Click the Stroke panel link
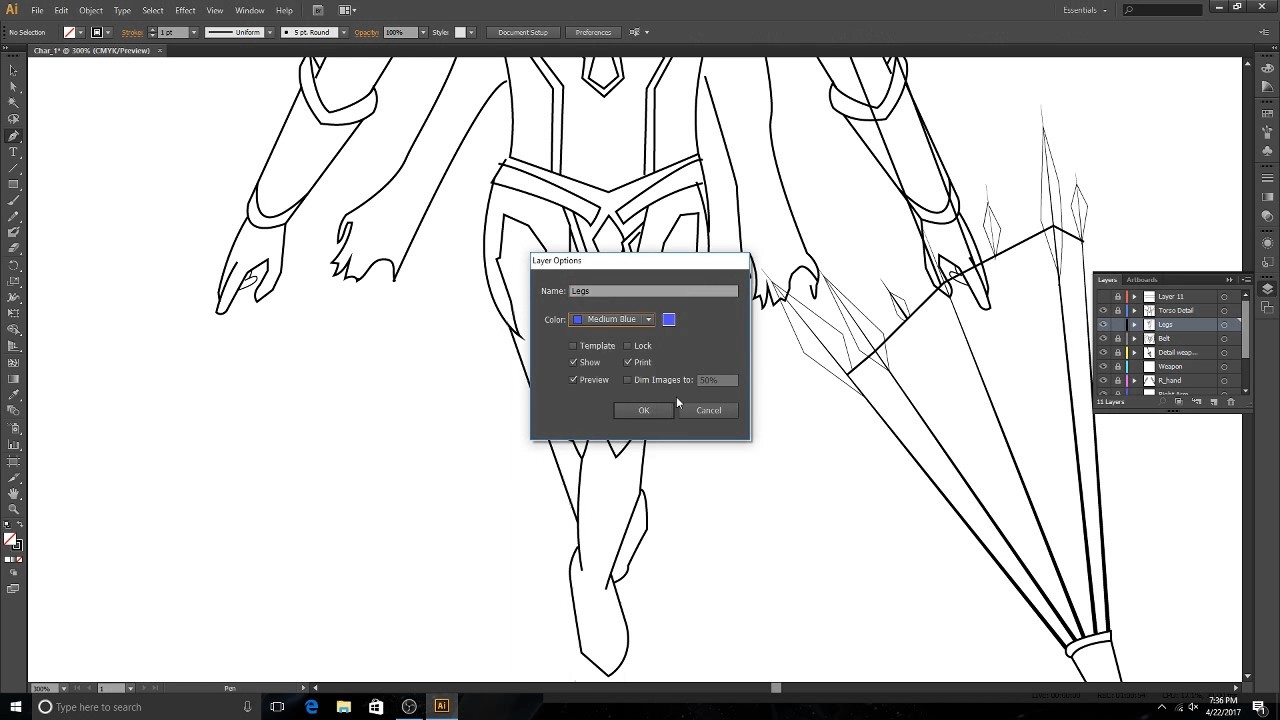This screenshot has height=720, width=1280. pyautogui.click(x=132, y=33)
